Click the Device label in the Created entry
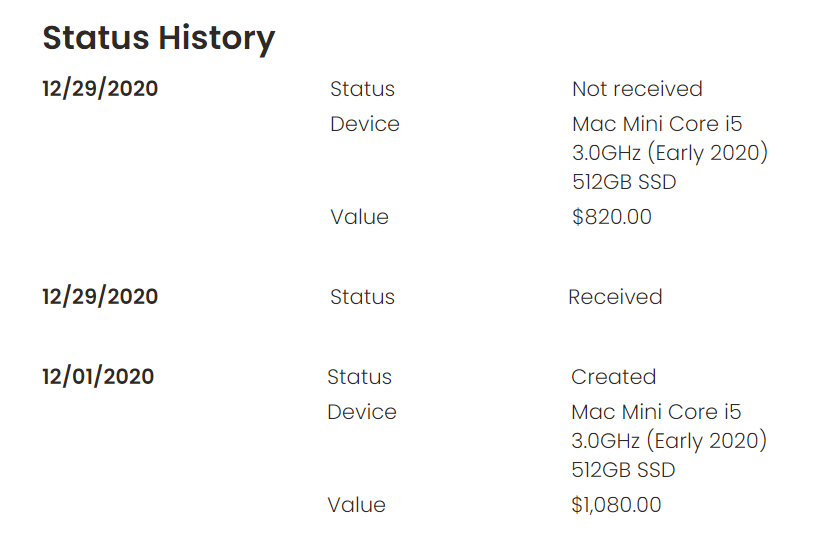The width and height of the screenshot is (829, 559). tap(362, 412)
